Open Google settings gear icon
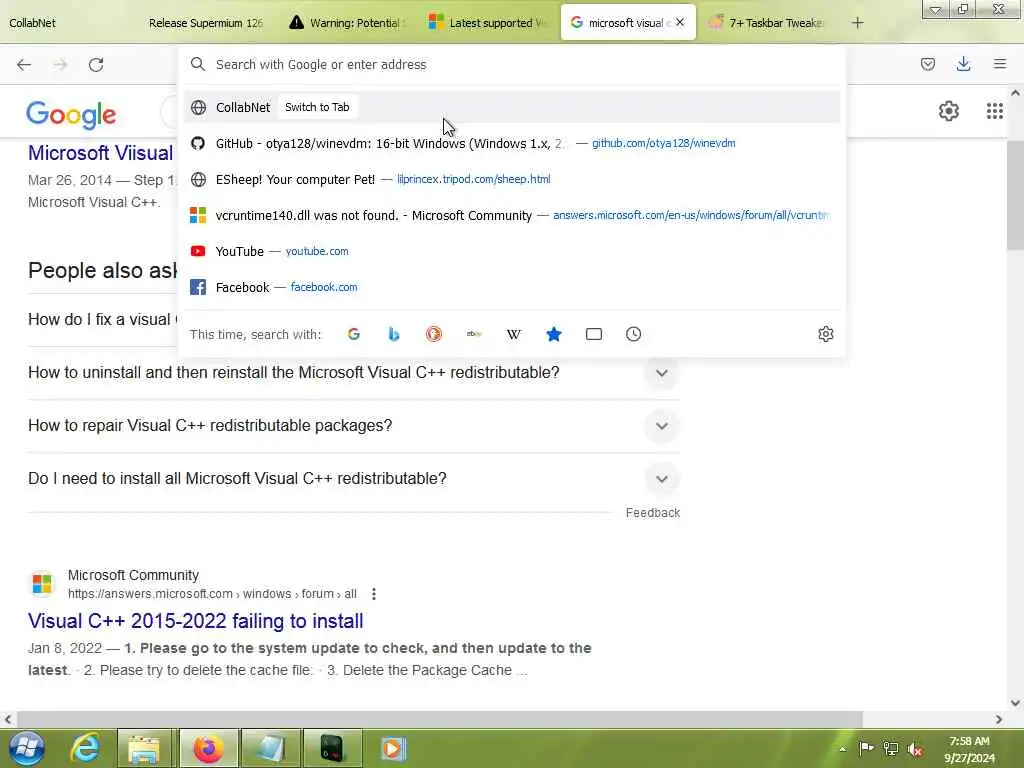The height and width of the screenshot is (768, 1024). click(x=948, y=111)
